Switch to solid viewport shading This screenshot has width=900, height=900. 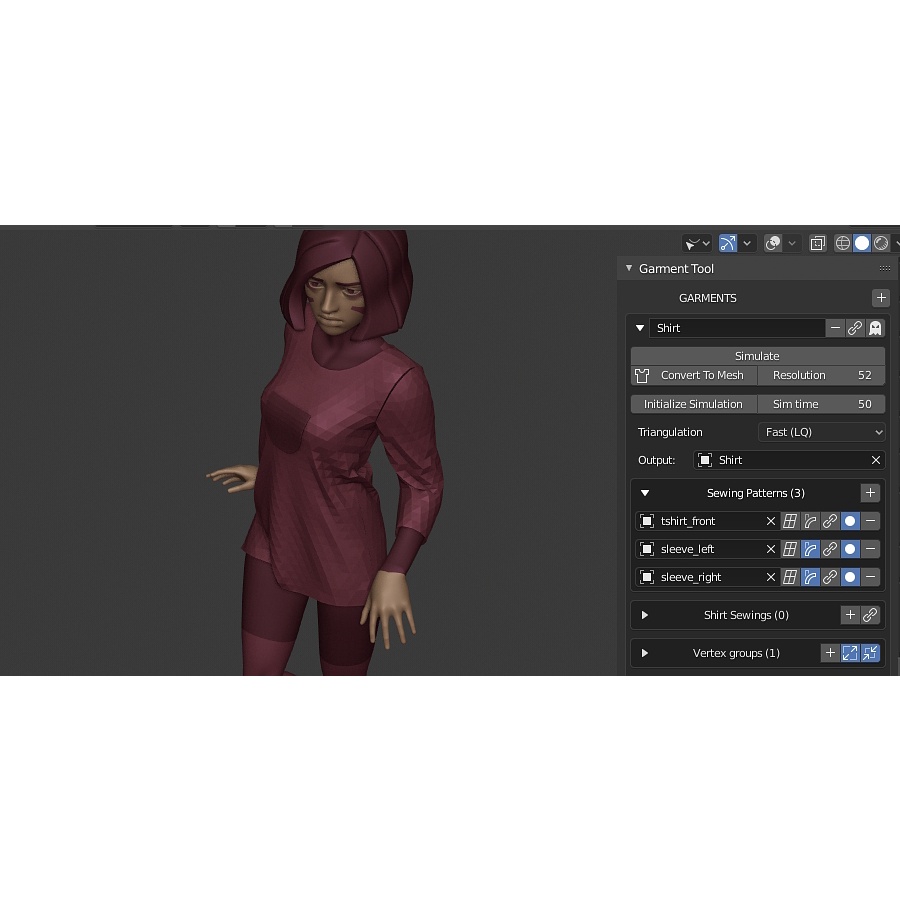tap(862, 243)
